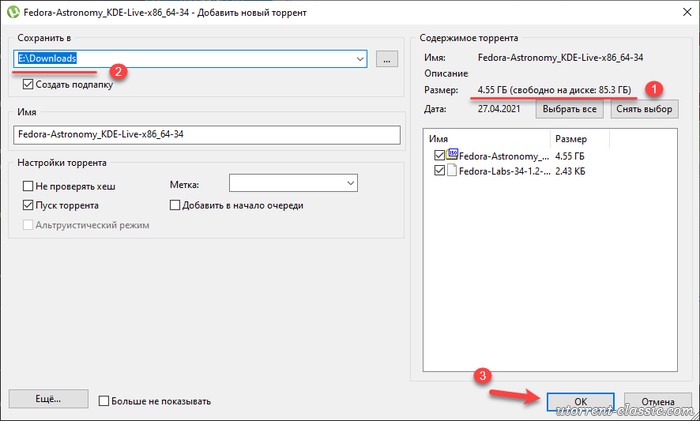Click the ISO file icon for Fedora-Astronomy

point(452,154)
